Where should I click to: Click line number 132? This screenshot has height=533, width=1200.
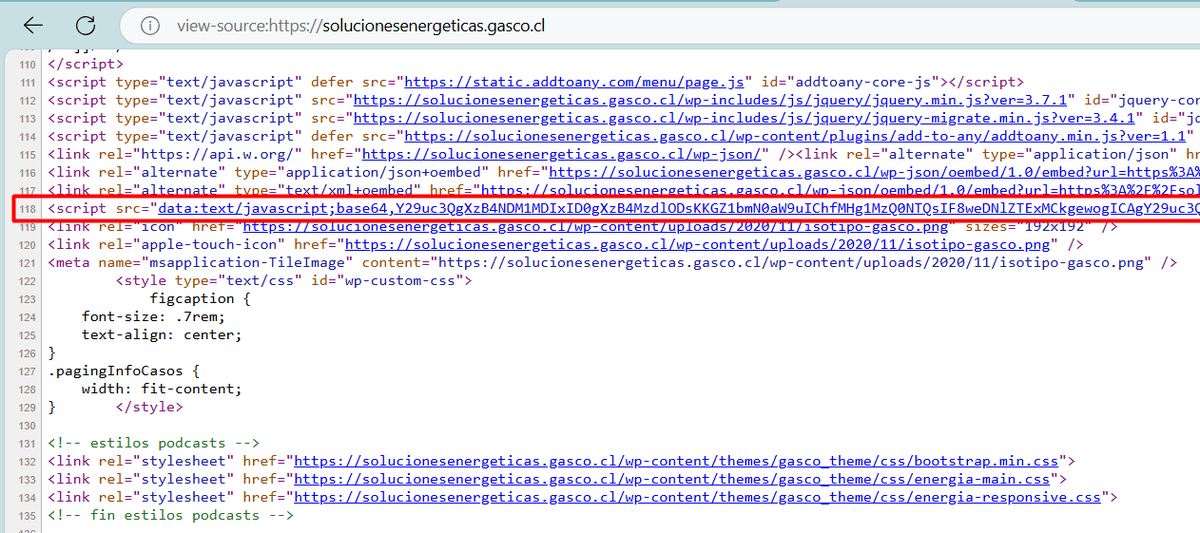click(x=26, y=461)
